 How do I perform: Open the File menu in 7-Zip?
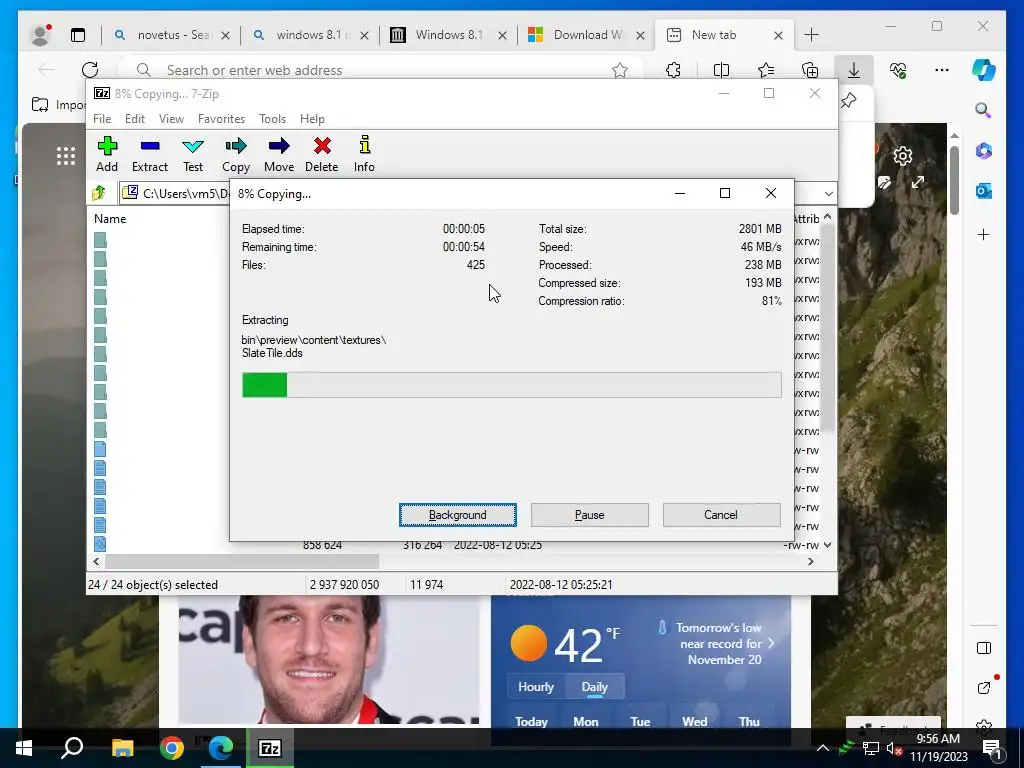coord(102,119)
